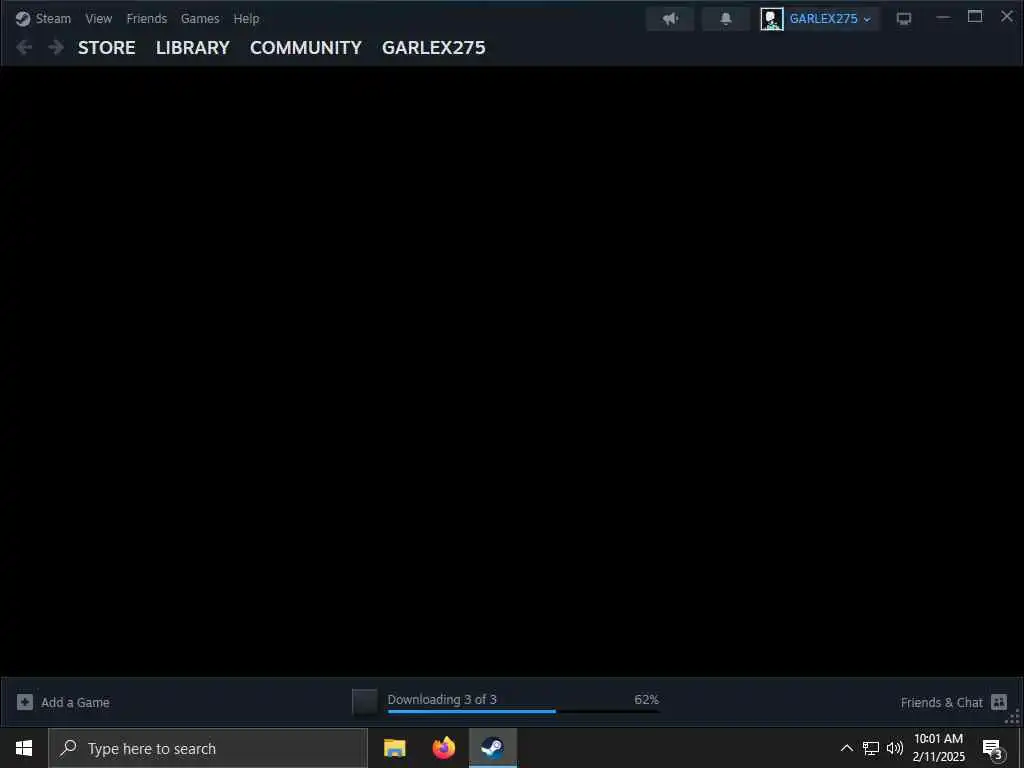The image size is (1024, 768).
Task: Open the Steam menu
Action: (53, 19)
